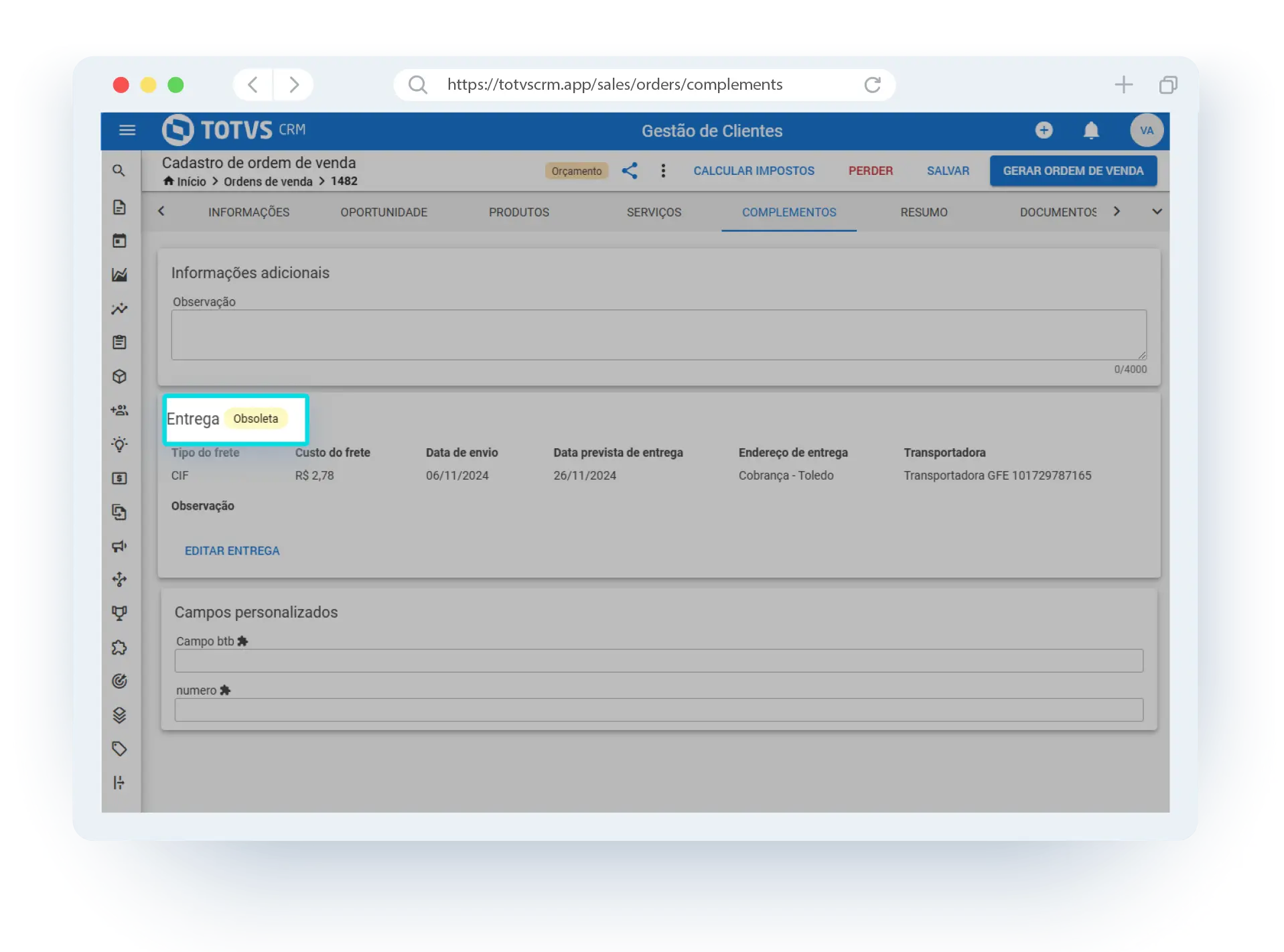Open a new browser tab
Viewport: 1284px width, 952px height.
[1123, 84]
